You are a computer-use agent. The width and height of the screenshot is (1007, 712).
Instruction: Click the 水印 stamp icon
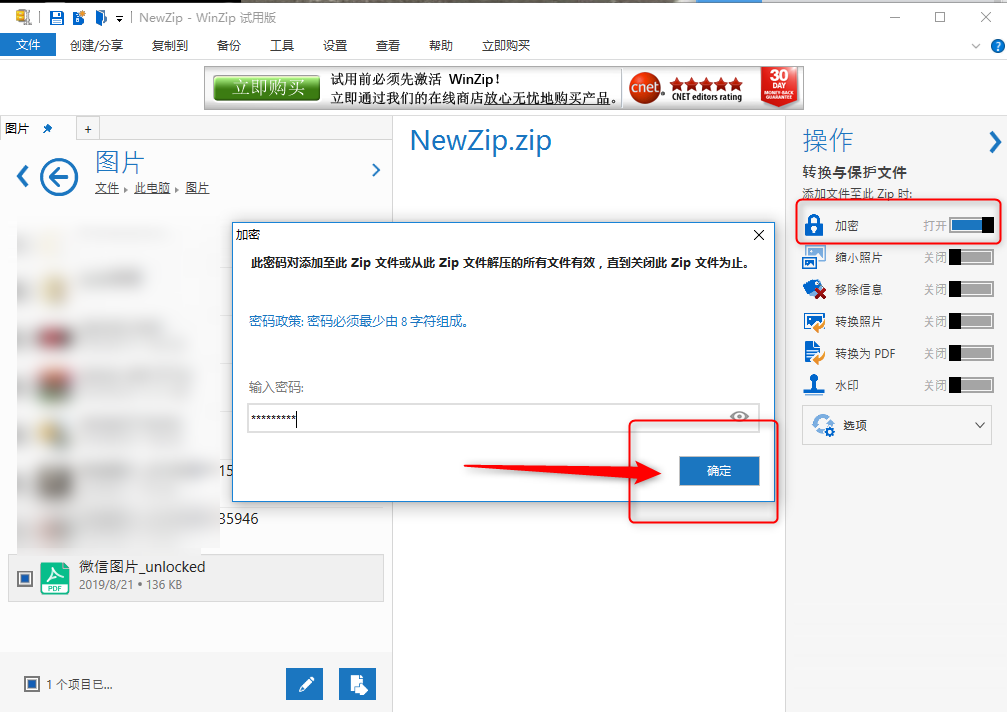[814, 385]
